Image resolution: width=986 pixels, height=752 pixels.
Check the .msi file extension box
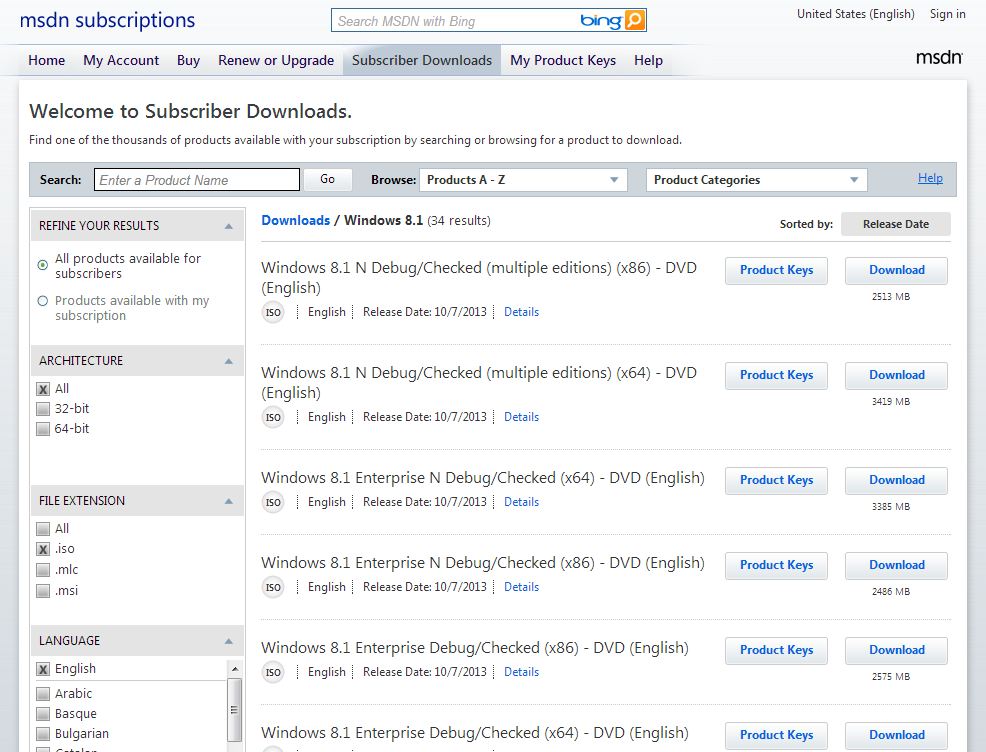(x=43, y=591)
